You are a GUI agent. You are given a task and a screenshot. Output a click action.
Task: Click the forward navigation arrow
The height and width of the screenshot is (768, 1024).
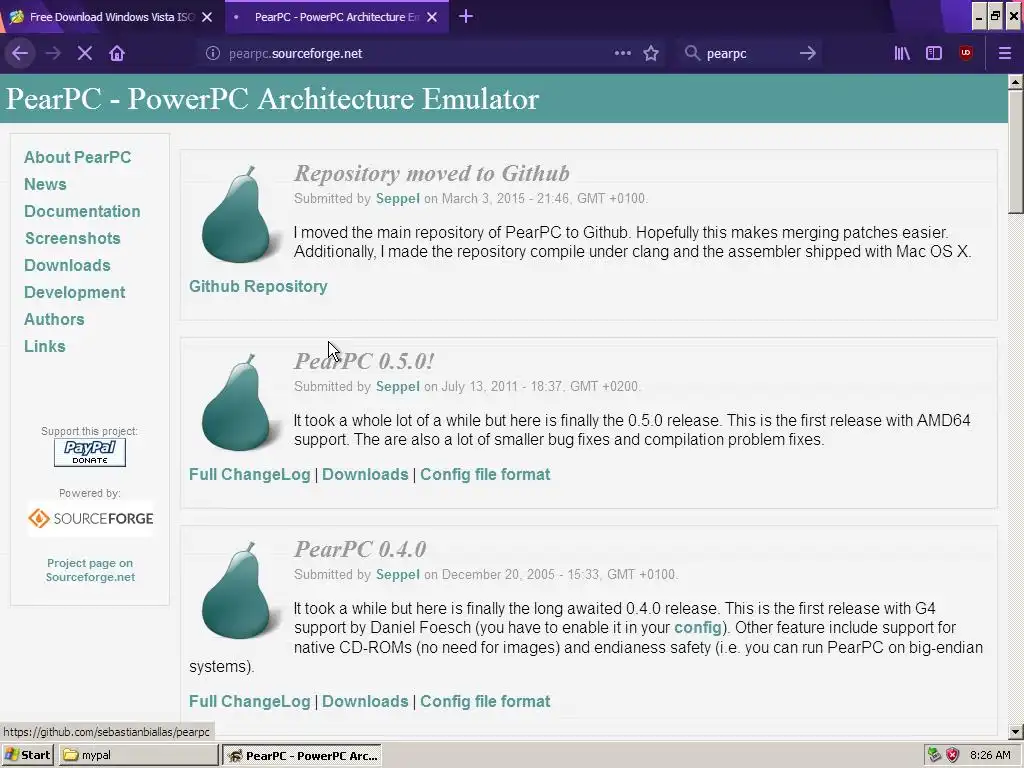tap(53, 54)
